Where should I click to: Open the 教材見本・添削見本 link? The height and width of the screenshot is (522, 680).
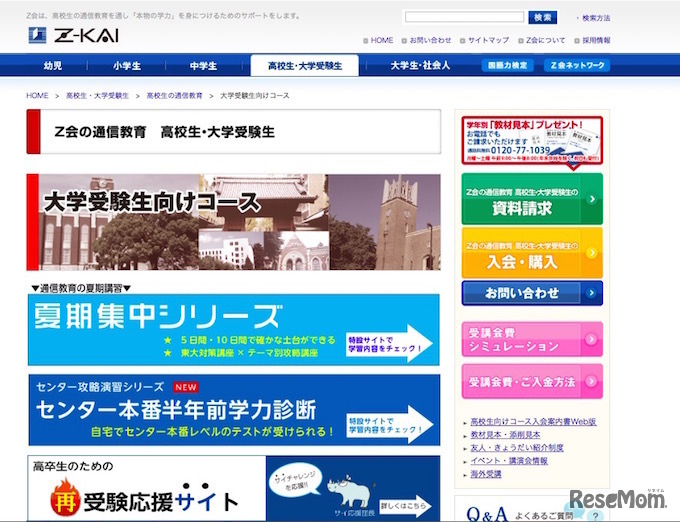(x=505, y=434)
